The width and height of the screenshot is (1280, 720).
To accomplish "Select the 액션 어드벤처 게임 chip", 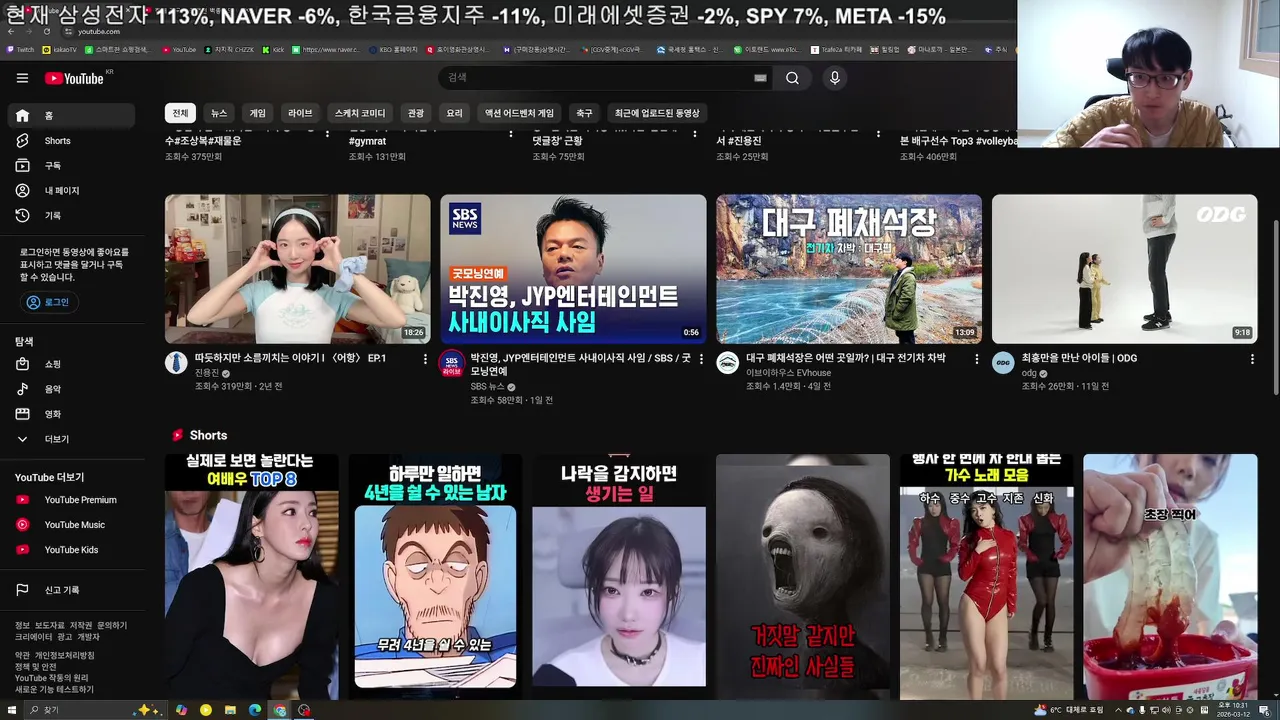I will coord(519,113).
